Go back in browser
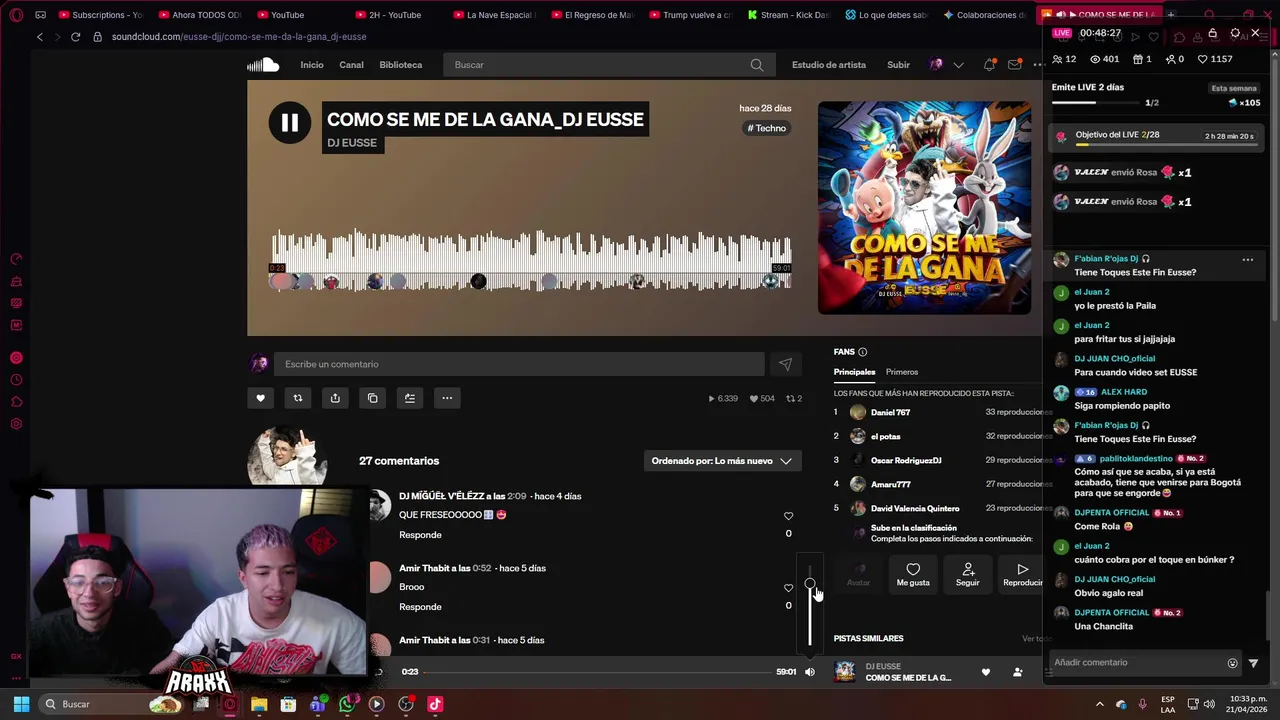 40,37
